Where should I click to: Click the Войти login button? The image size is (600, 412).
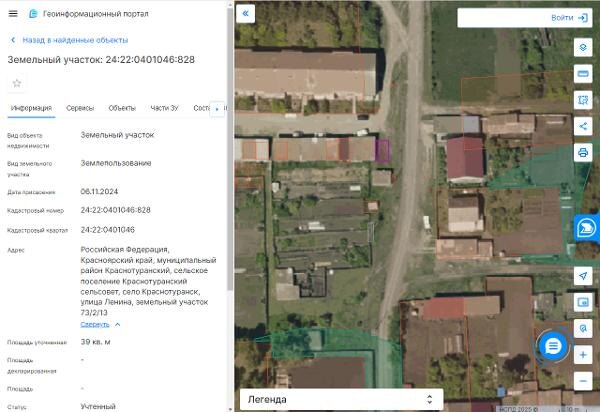(569, 18)
